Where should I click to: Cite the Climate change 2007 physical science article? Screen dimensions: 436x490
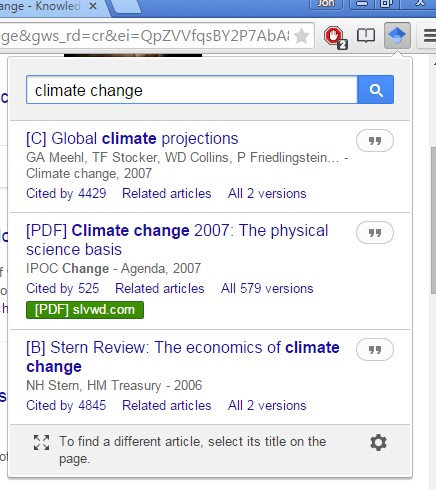pos(375,233)
